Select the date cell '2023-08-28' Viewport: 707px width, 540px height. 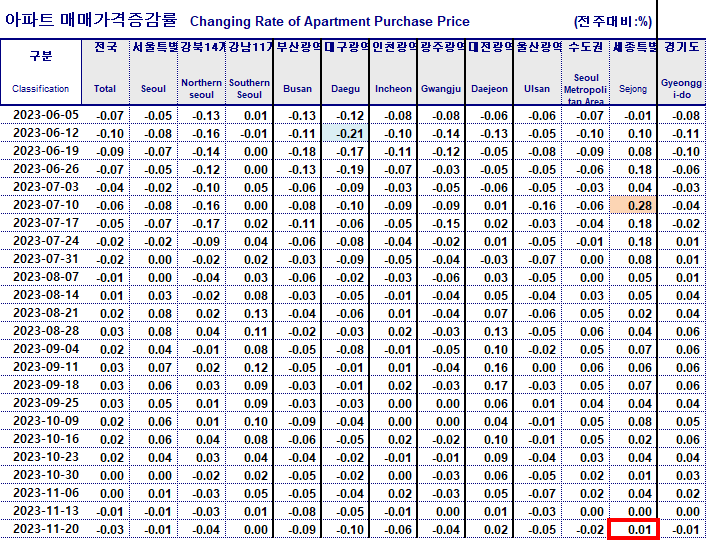pyautogui.click(x=46, y=331)
